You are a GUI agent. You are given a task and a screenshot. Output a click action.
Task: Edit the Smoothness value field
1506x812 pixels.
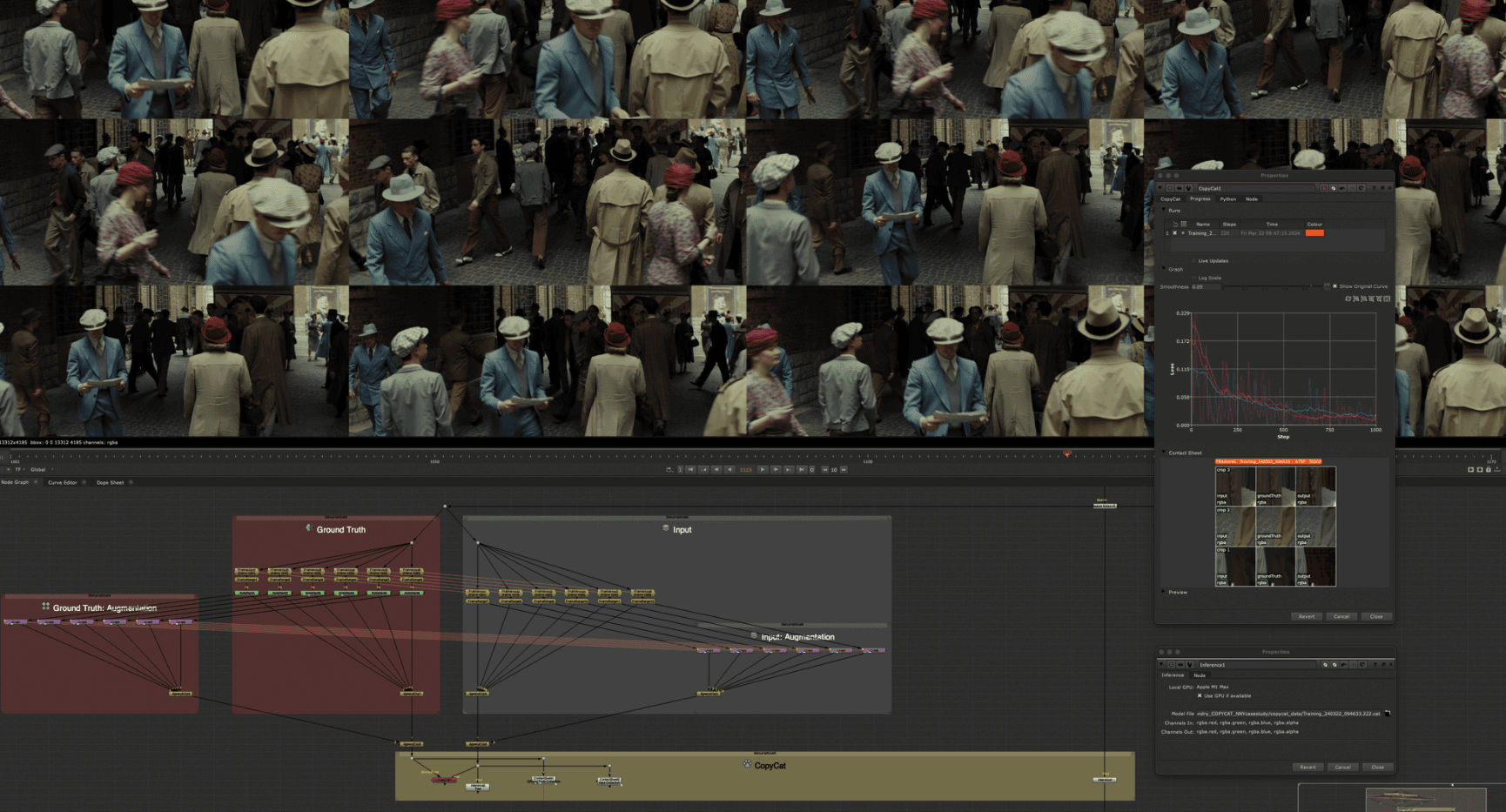click(x=1206, y=286)
